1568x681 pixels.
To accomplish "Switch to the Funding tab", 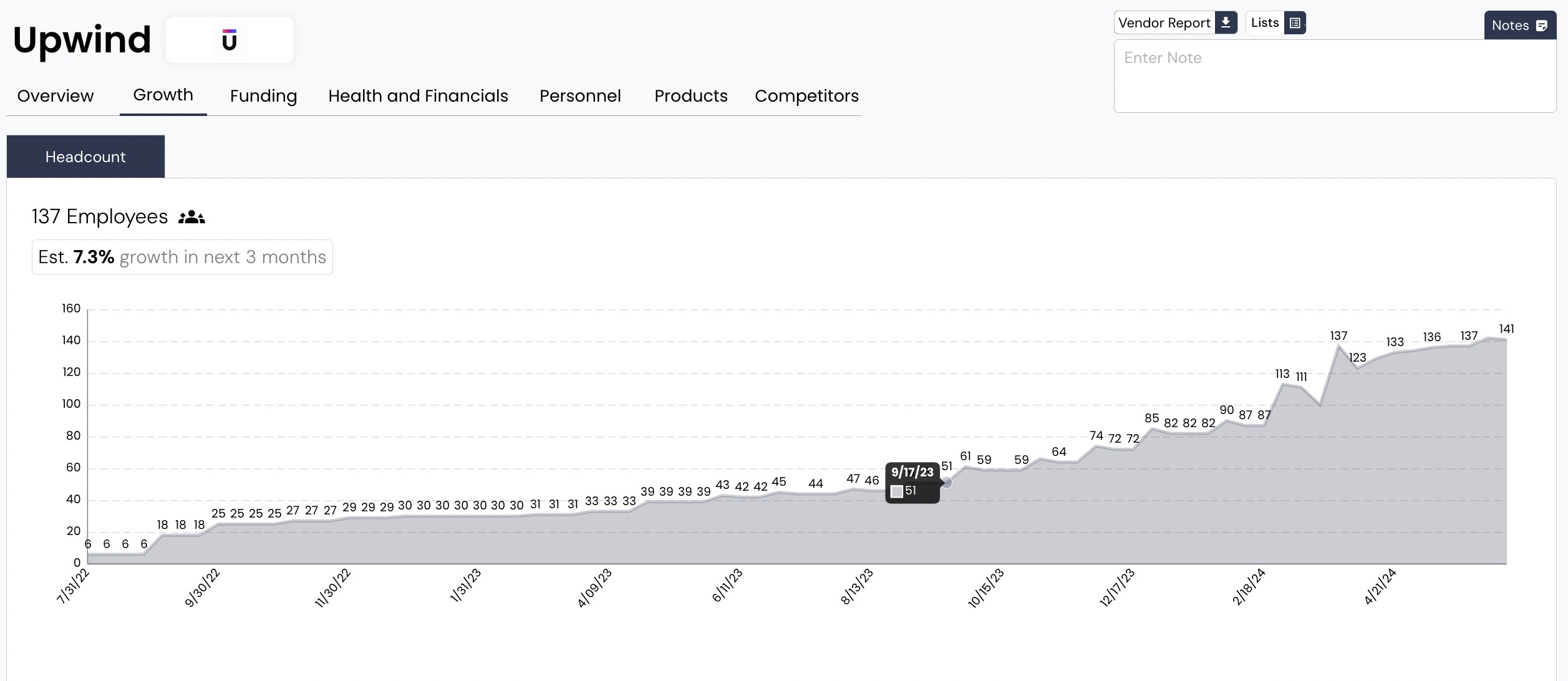I will click(263, 96).
